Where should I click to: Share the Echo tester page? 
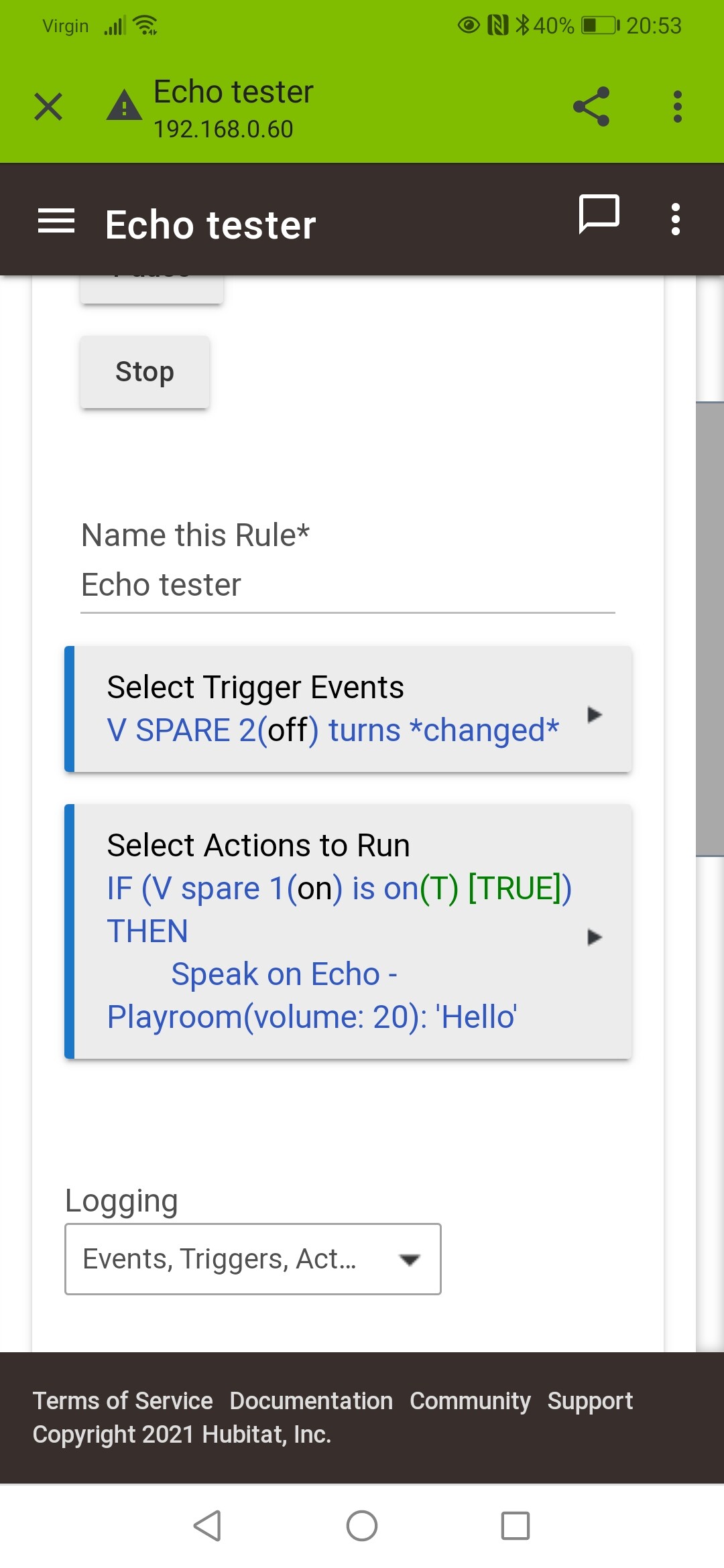591,107
